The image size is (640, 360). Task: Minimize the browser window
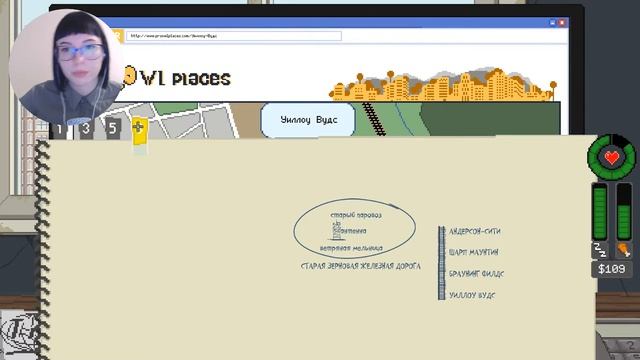point(552,22)
